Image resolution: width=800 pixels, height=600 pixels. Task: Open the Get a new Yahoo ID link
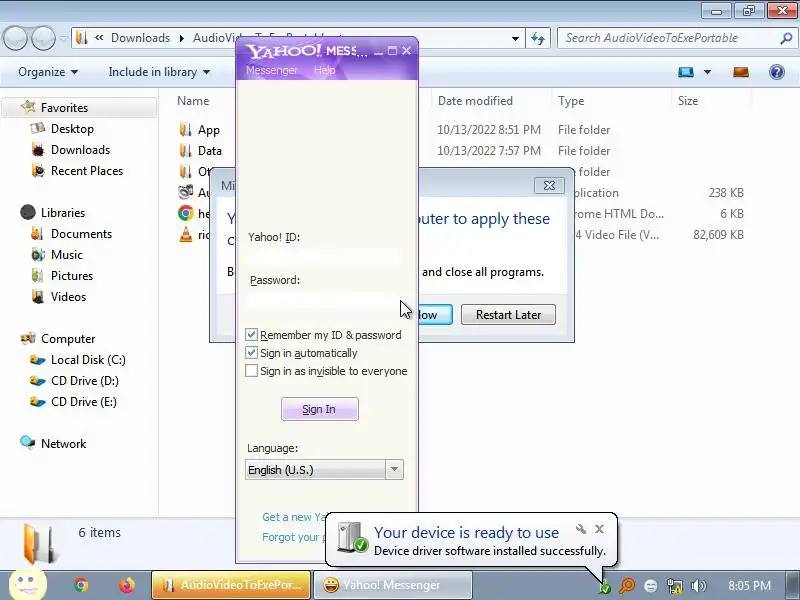294,517
